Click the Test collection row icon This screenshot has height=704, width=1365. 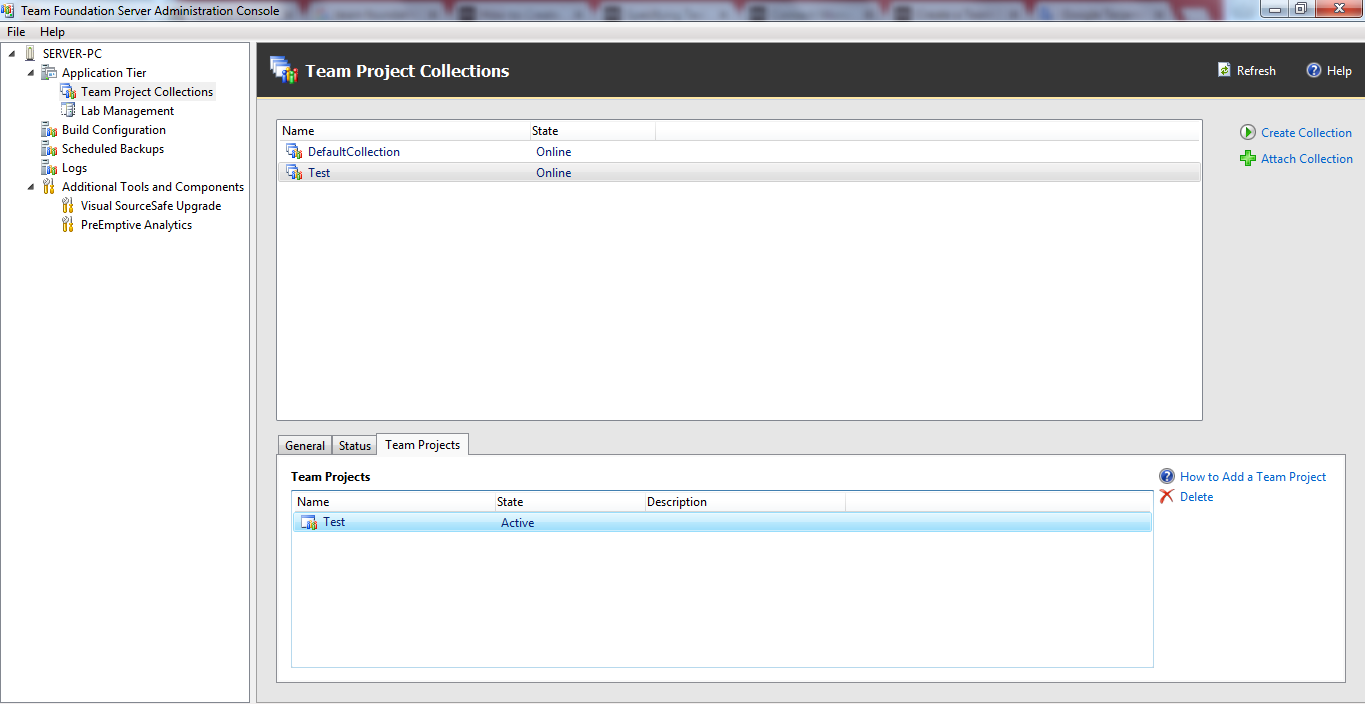[293, 172]
